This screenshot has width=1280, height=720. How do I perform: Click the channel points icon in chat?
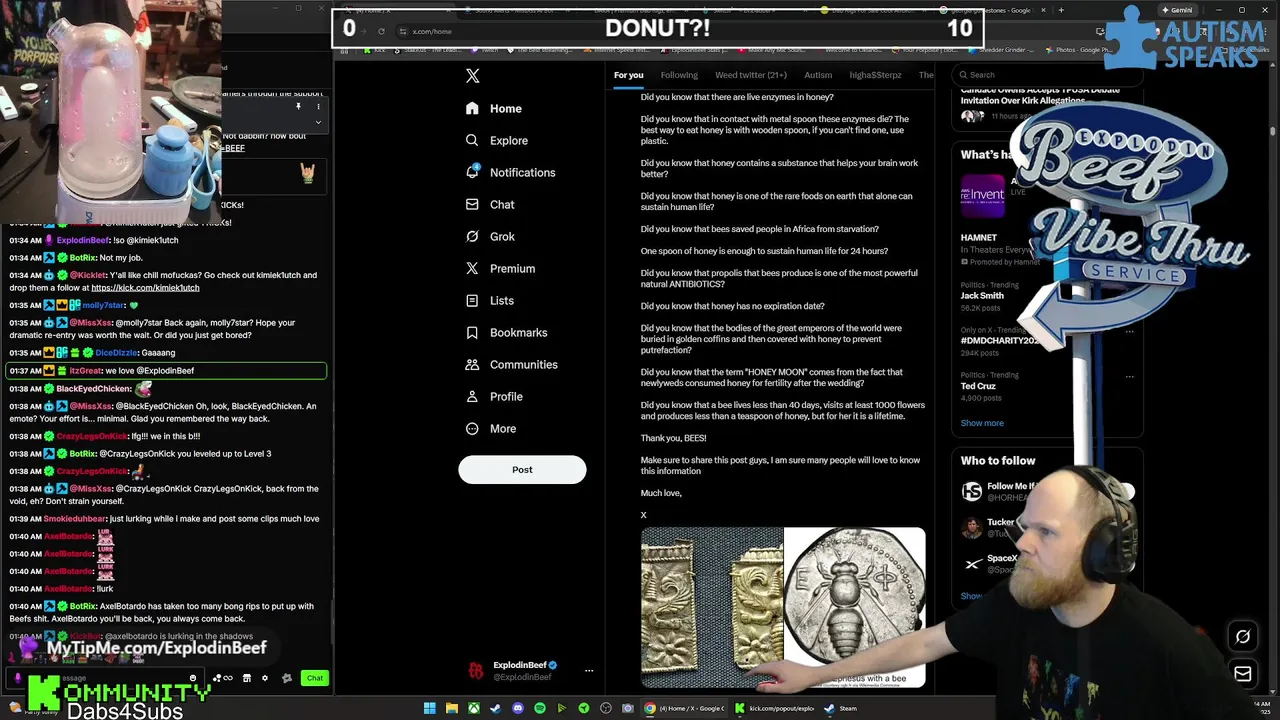[x=222, y=678]
